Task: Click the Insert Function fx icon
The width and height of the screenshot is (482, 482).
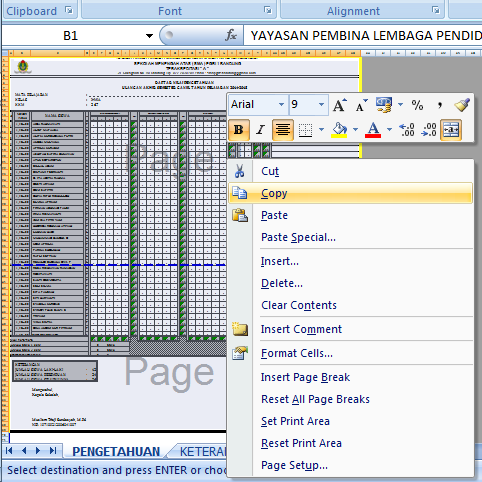Action: coord(231,35)
